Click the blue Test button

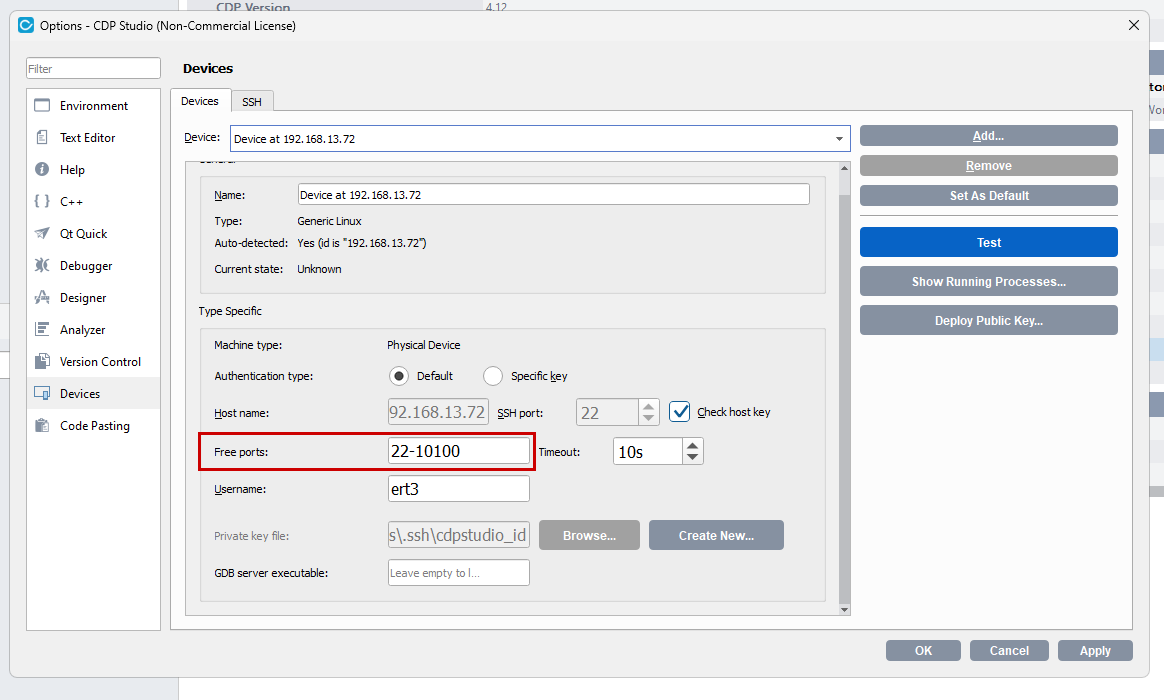click(989, 242)
